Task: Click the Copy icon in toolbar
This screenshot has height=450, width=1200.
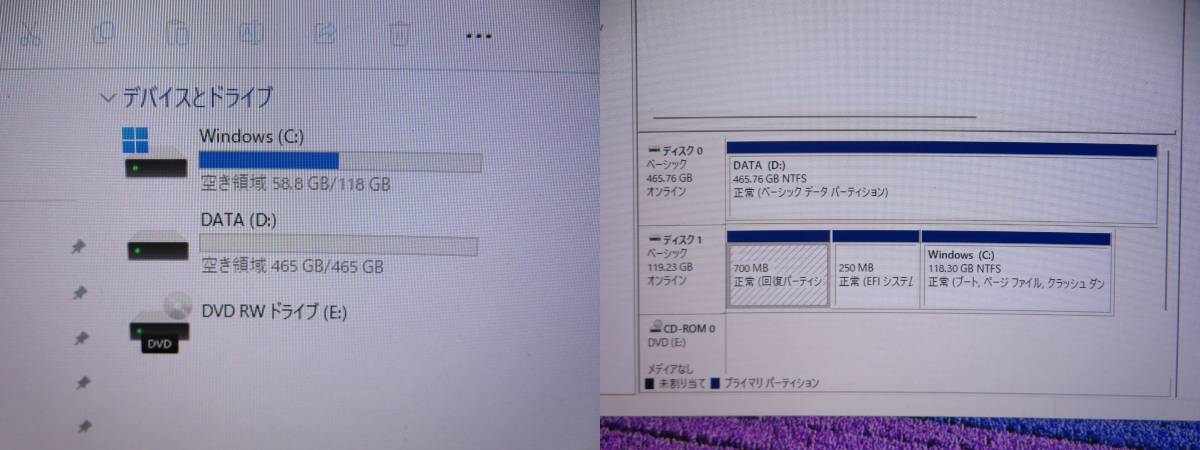Action: click(x=102, y=33)
